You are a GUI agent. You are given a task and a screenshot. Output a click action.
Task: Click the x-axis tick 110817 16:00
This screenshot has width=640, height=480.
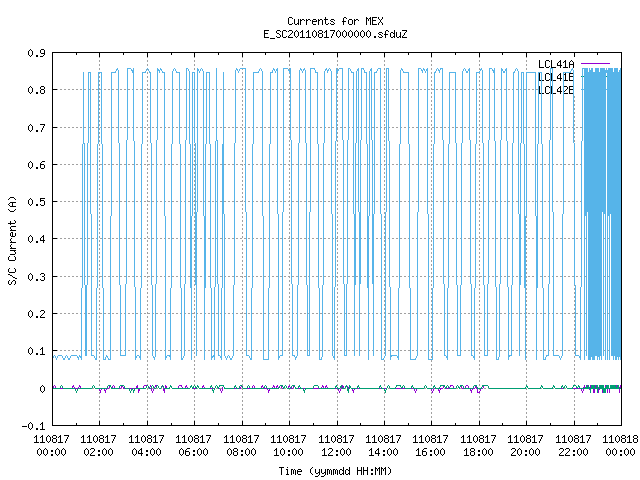[430, 445]
